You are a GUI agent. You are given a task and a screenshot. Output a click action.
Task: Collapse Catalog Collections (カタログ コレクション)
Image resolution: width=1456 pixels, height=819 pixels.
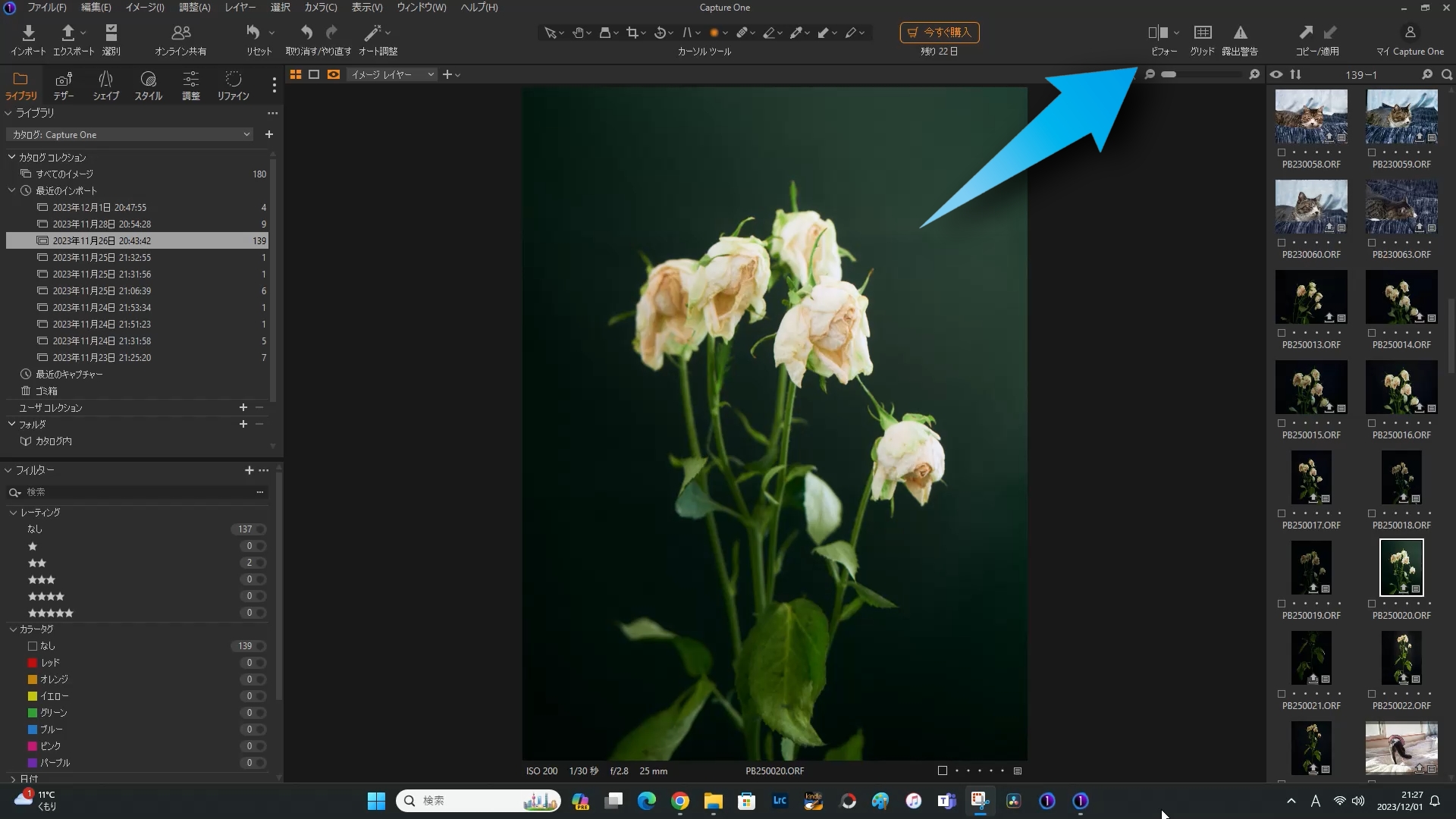(12, 157)
